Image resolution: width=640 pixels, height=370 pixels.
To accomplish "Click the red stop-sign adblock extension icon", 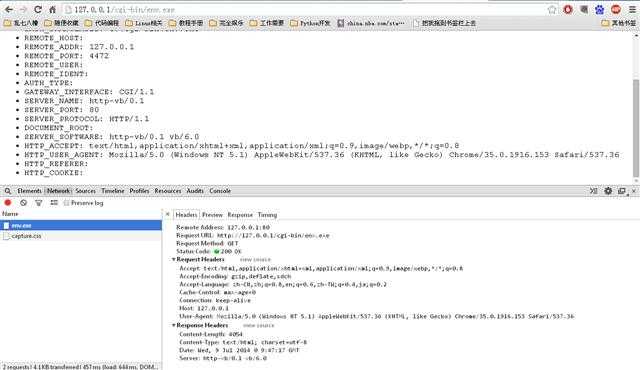I will [x=616, y=9].
